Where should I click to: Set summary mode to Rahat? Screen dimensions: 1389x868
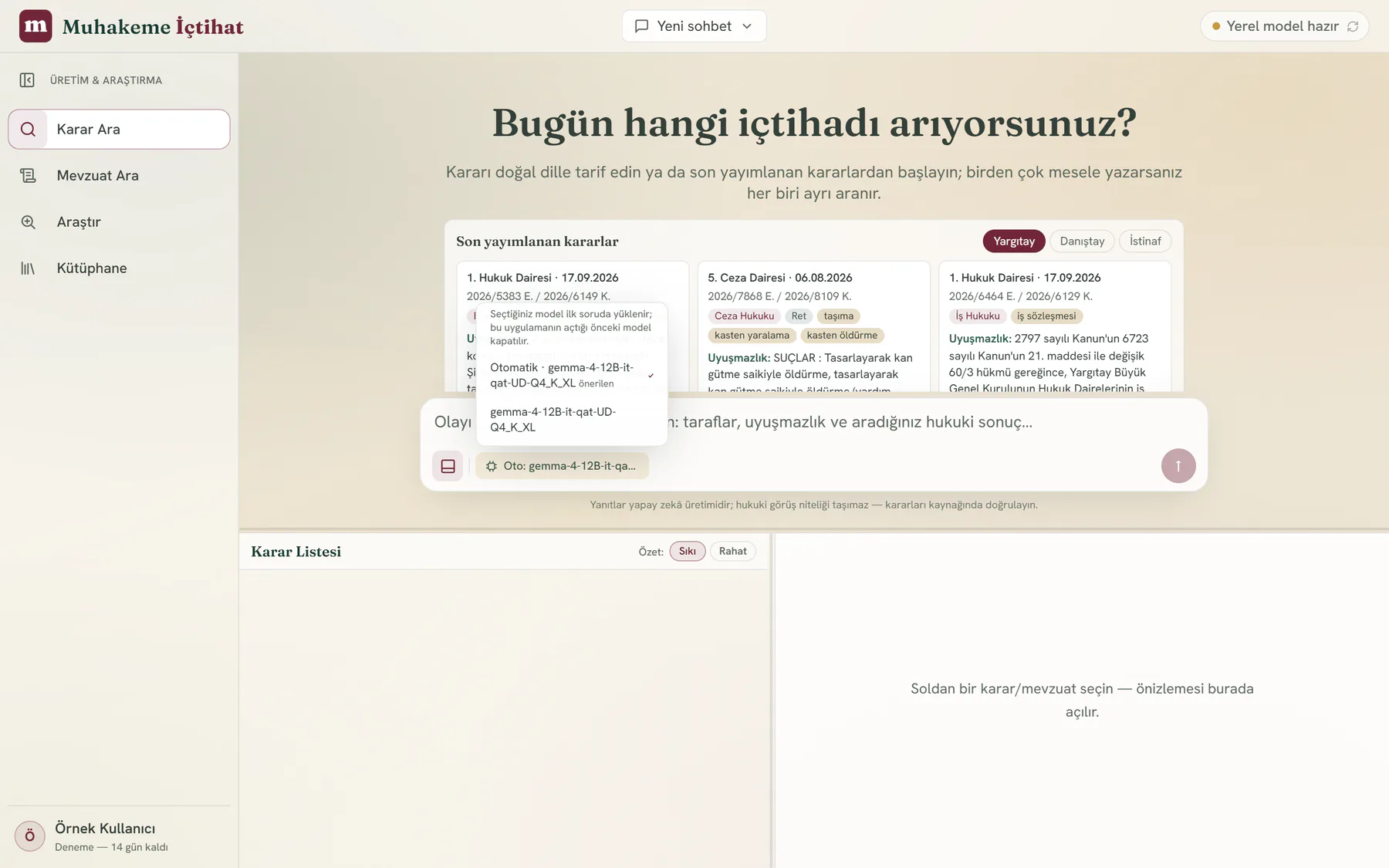click(x=733, y=551)
